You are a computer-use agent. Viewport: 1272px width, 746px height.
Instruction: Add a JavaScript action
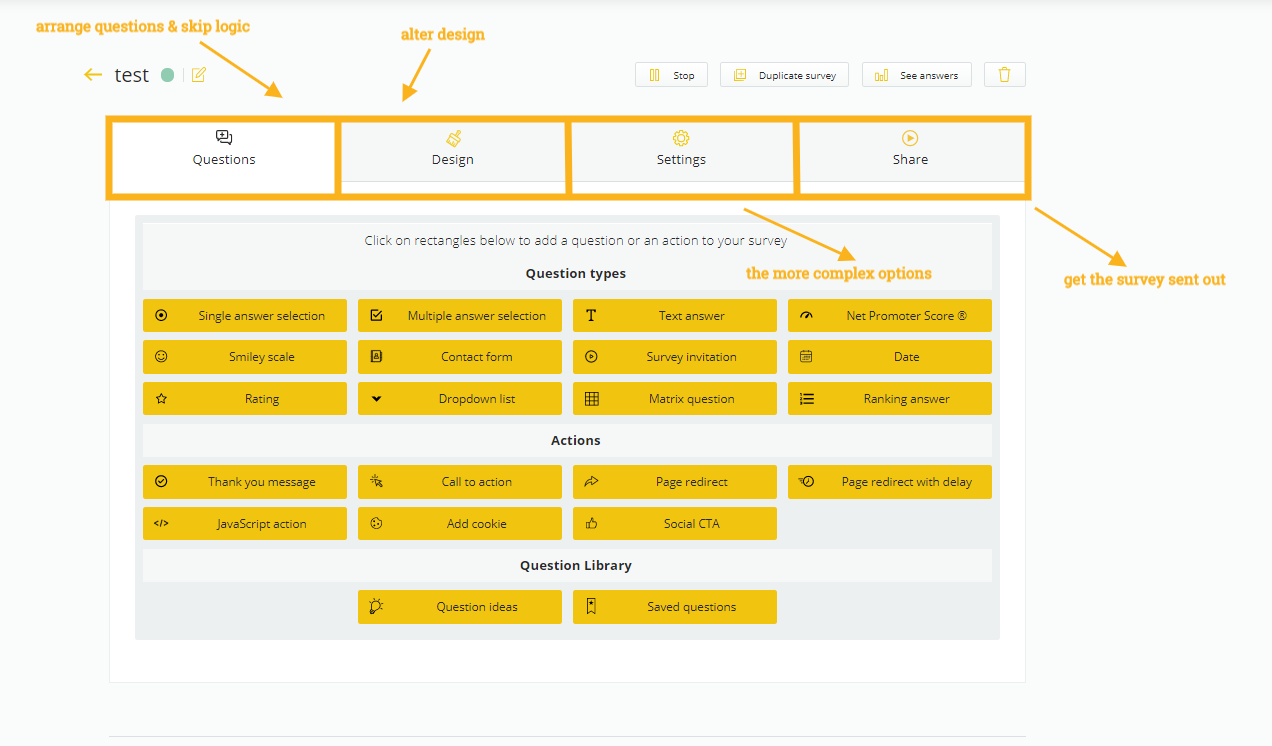(x=245, y=523)
